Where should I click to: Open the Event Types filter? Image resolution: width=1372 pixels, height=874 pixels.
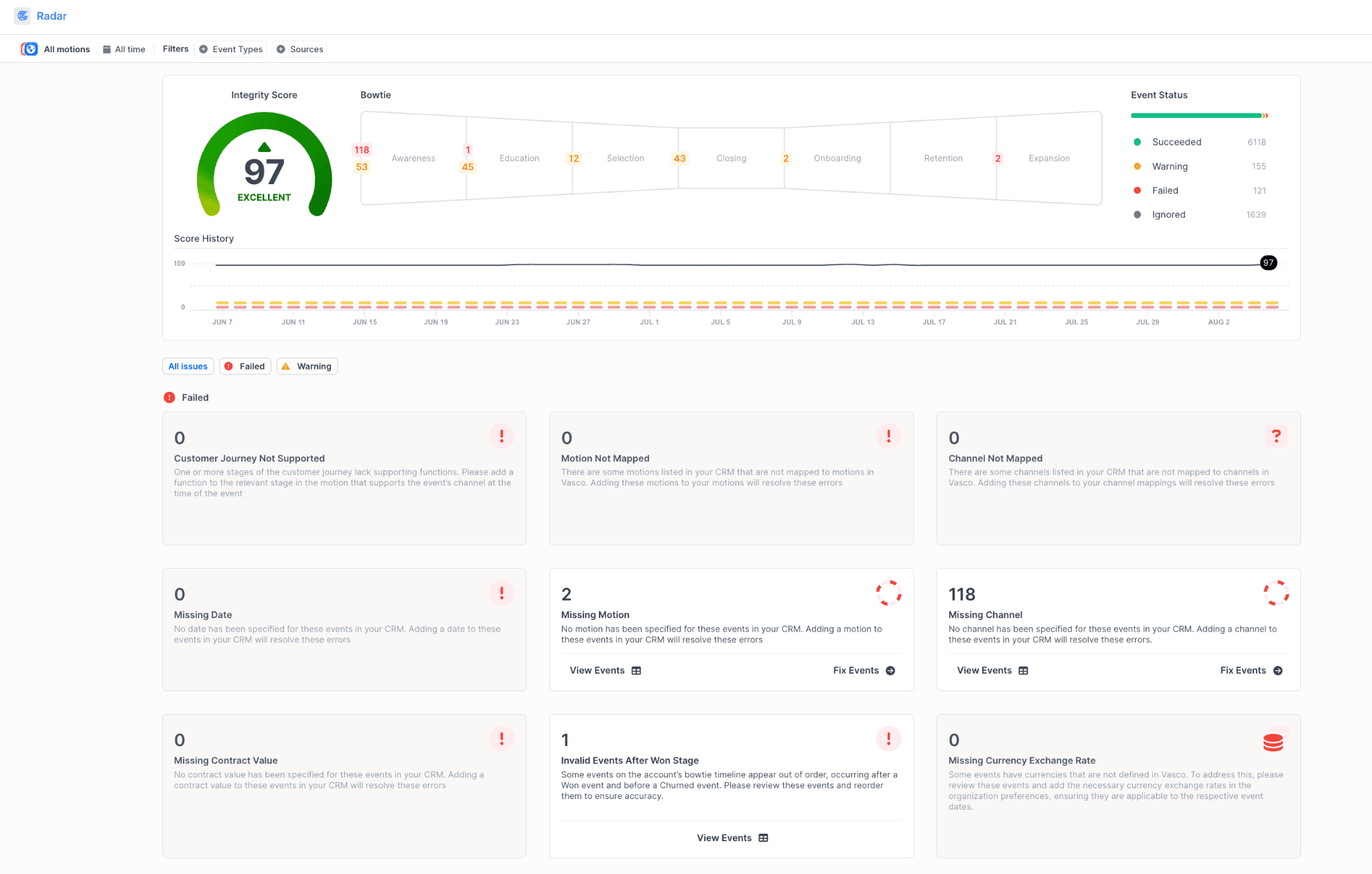coord(230,48)
